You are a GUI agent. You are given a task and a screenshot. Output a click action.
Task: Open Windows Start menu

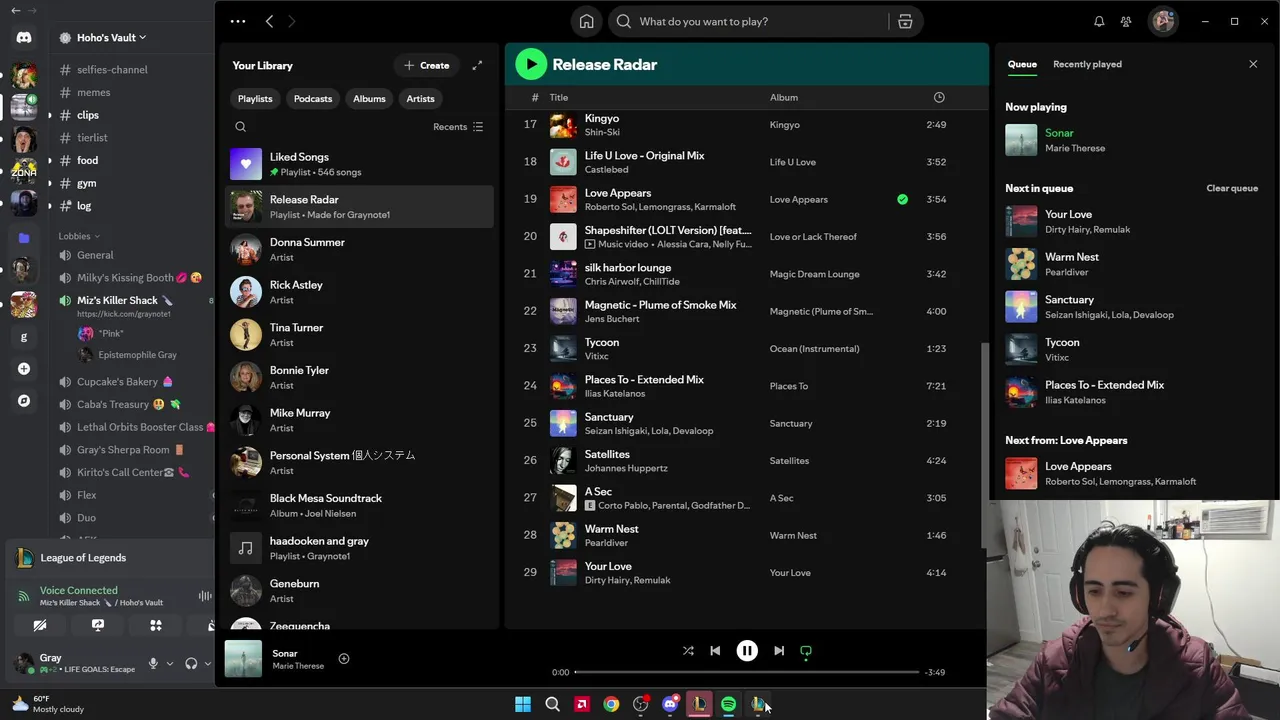coord(523,704)
